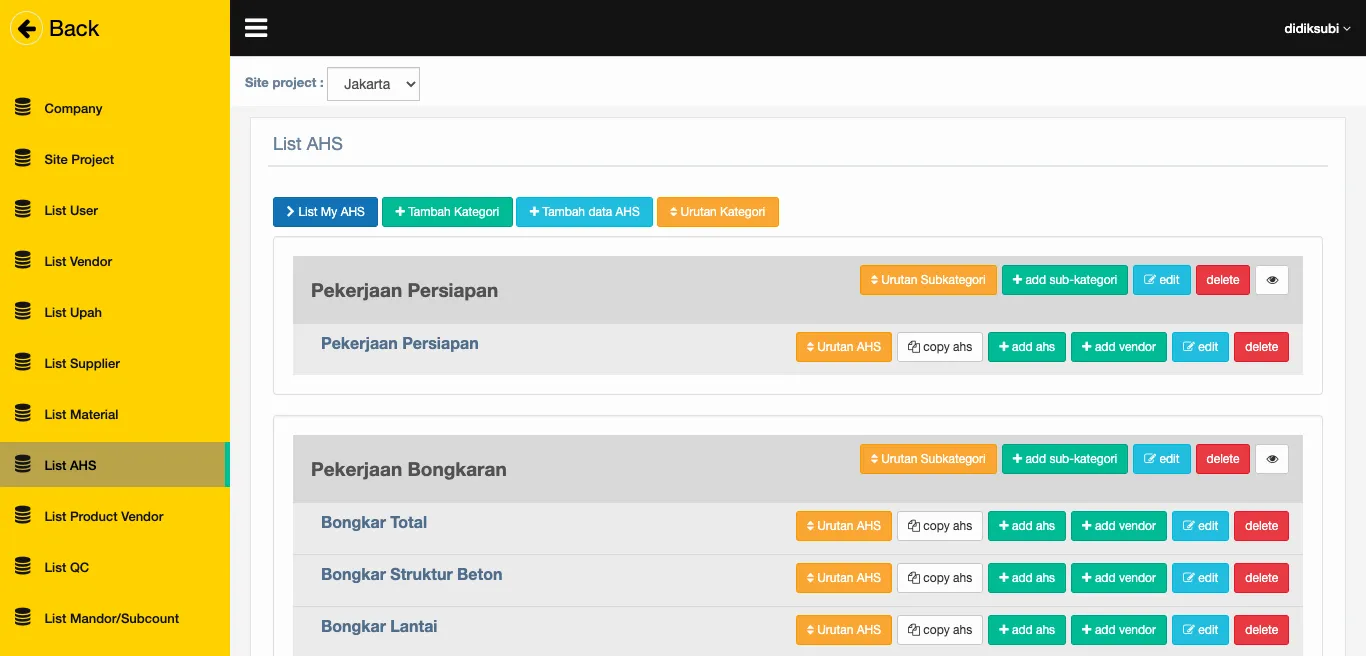Image resolution: width=1366 pixels, height=656 pixels.
Task: Go to List Material page
Action: click(115, 414)
